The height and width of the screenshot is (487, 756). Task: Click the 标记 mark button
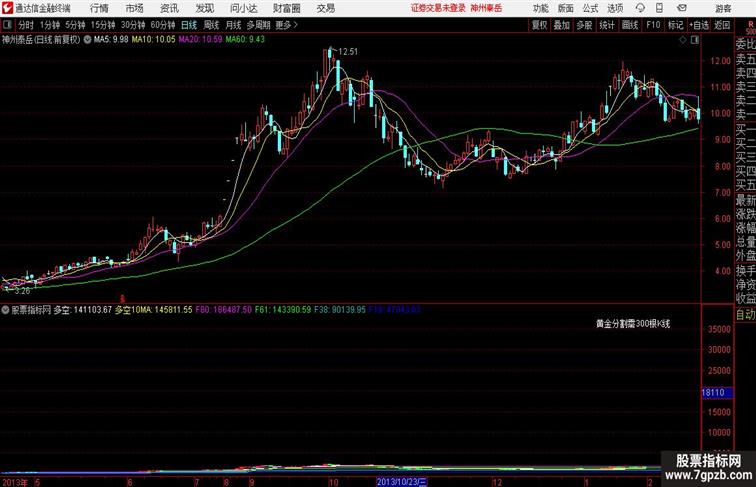[675, 25]
